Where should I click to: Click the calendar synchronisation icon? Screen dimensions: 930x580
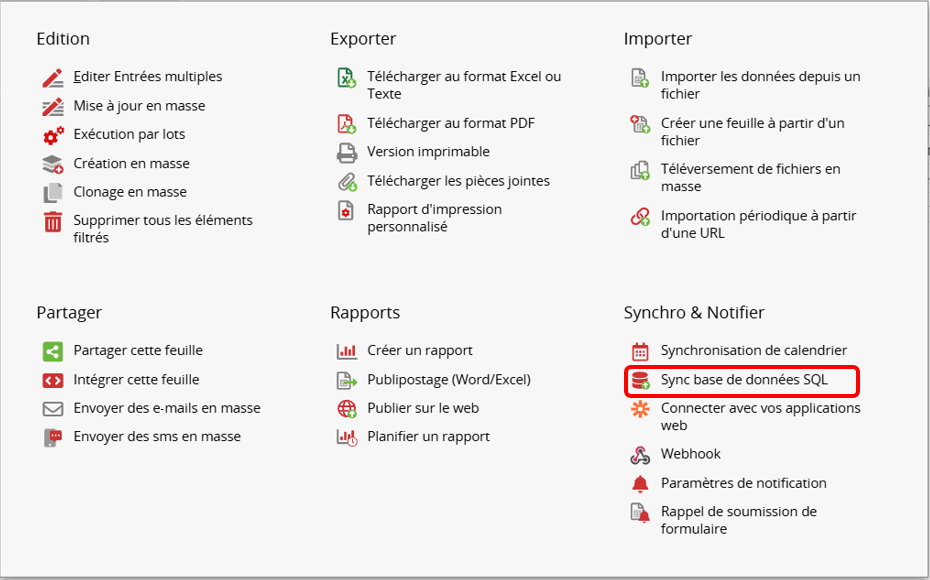click(x=640, y=352)
